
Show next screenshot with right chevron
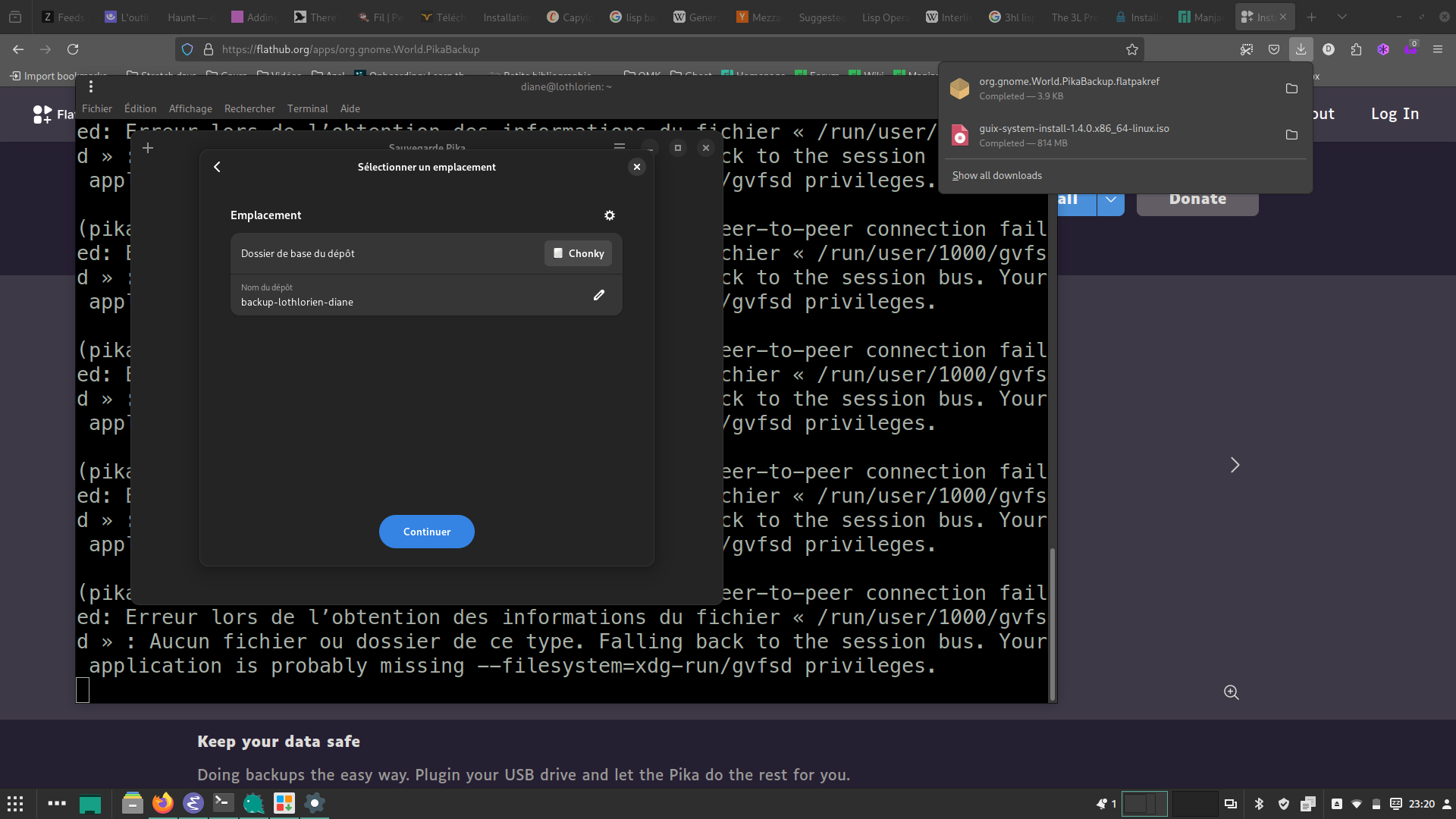point(1235,465)
